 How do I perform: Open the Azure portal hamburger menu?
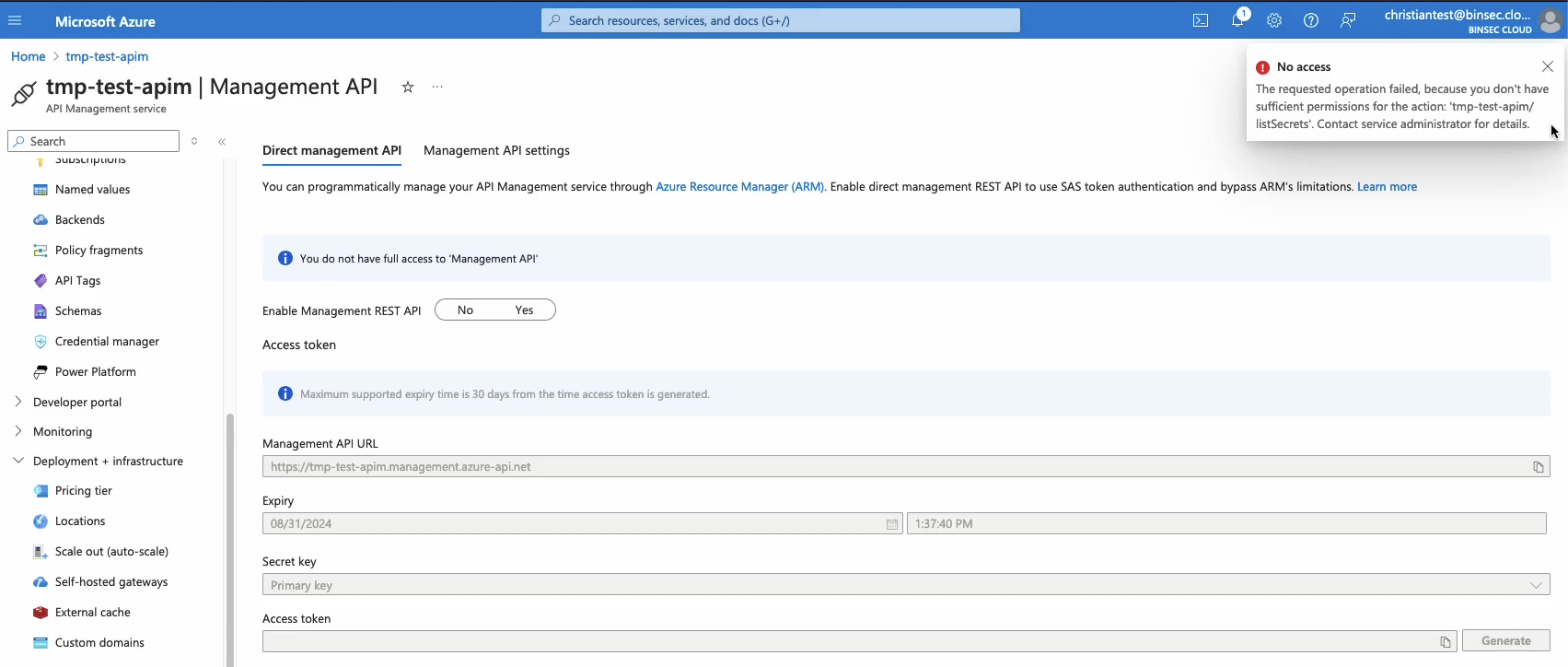tap(15, 20)
